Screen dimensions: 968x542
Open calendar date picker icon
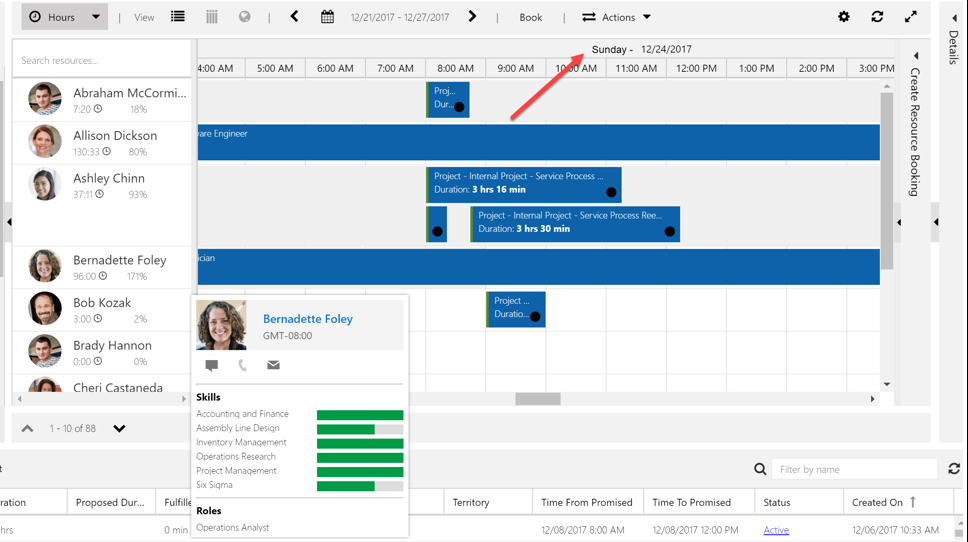coord(327,17)
